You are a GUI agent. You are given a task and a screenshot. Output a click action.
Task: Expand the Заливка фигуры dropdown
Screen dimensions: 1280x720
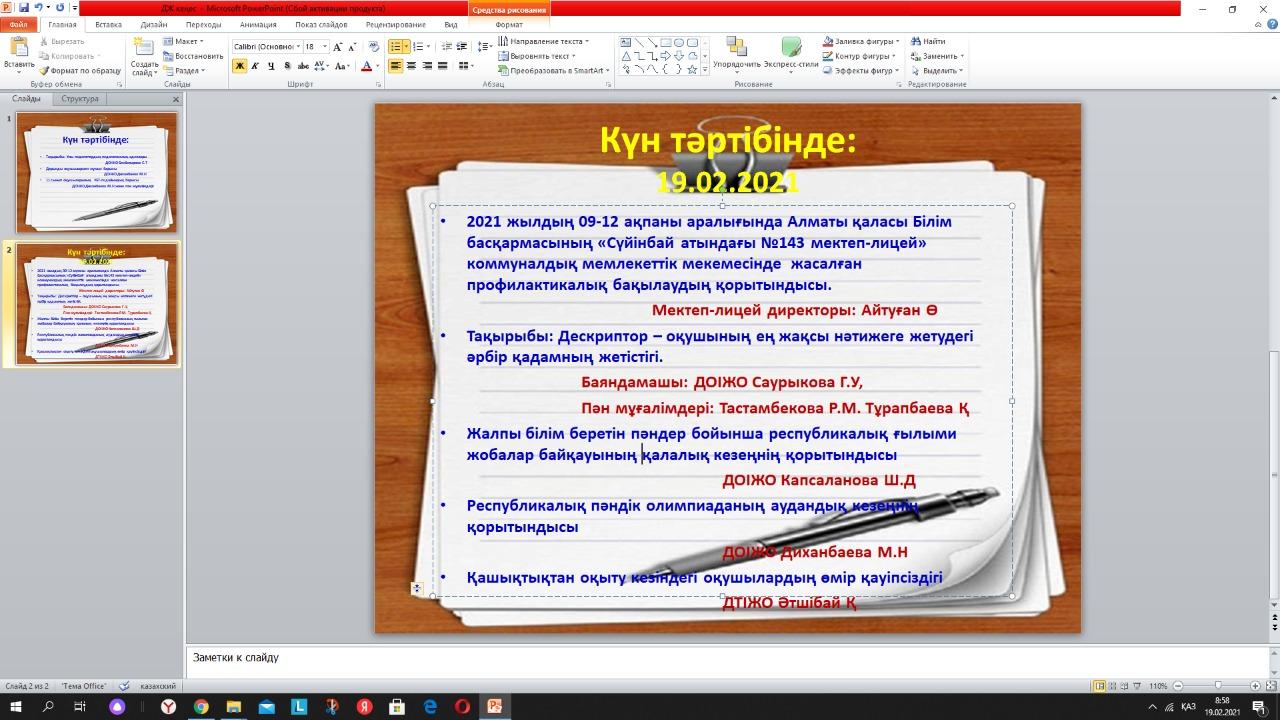point(897,42)
